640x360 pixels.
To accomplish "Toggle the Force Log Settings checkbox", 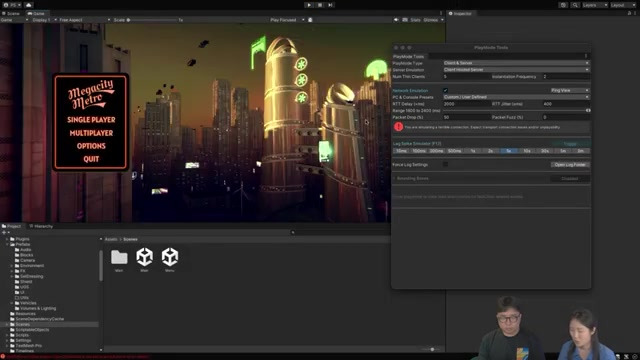I will (x=445, y=164).
